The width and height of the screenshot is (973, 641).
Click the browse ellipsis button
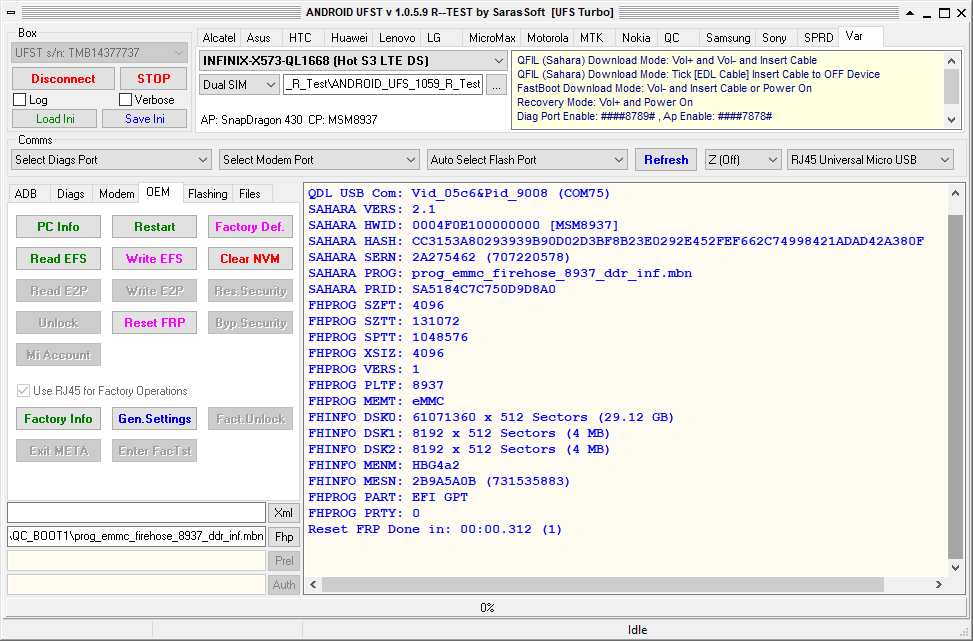(496, 86)
